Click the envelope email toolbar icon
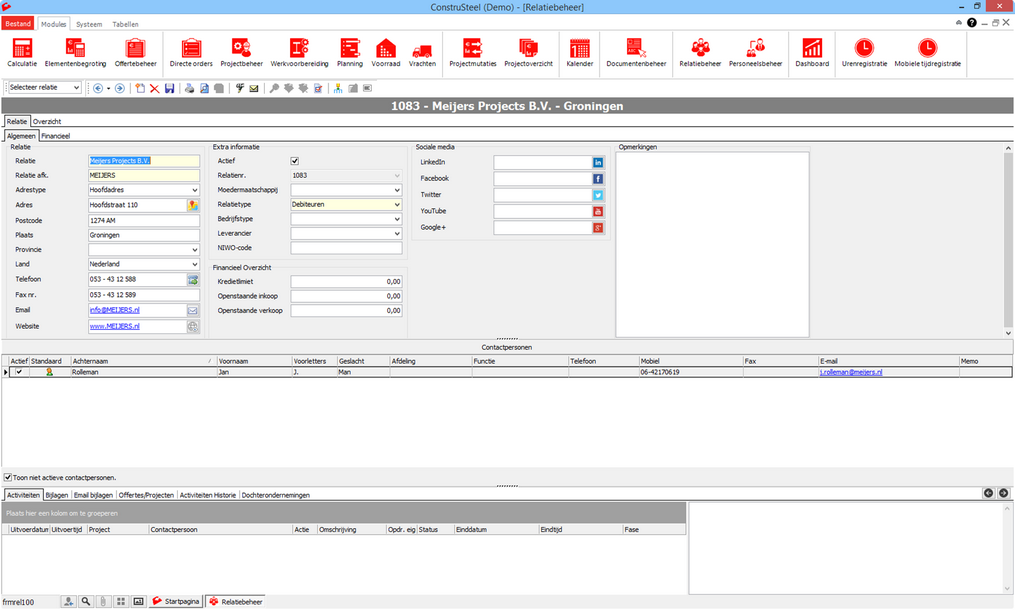Screen dimensions: 1015x610 pos(254,88)
